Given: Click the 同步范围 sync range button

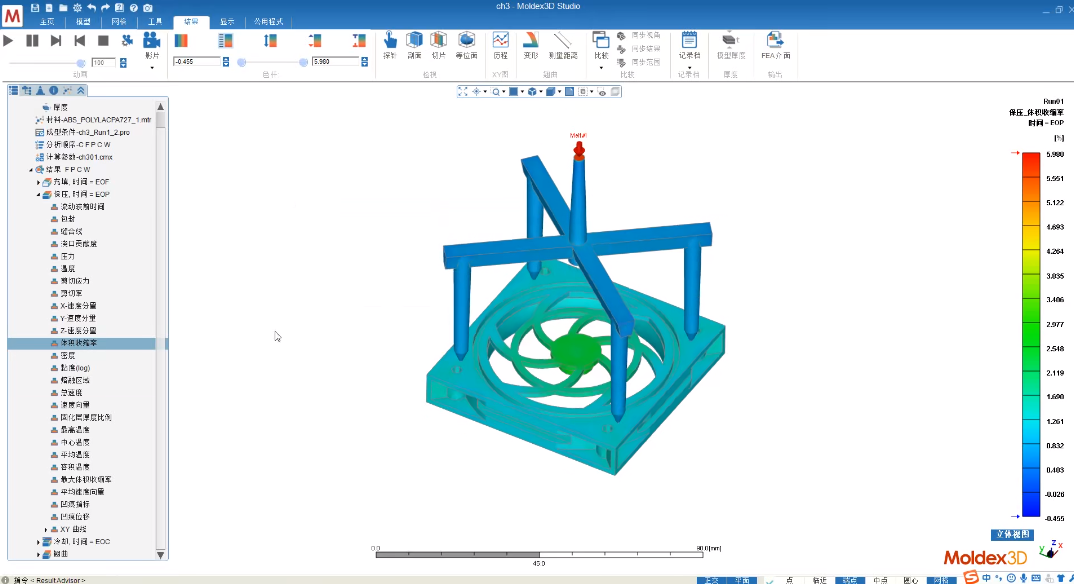Looking at the screenshot, I should pyautogui.click(x=638, y=62).
